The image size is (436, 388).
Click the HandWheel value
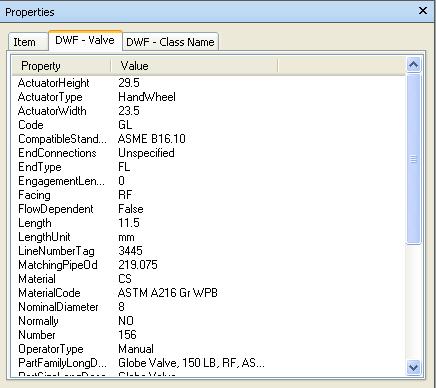click(x=147, y=97)
